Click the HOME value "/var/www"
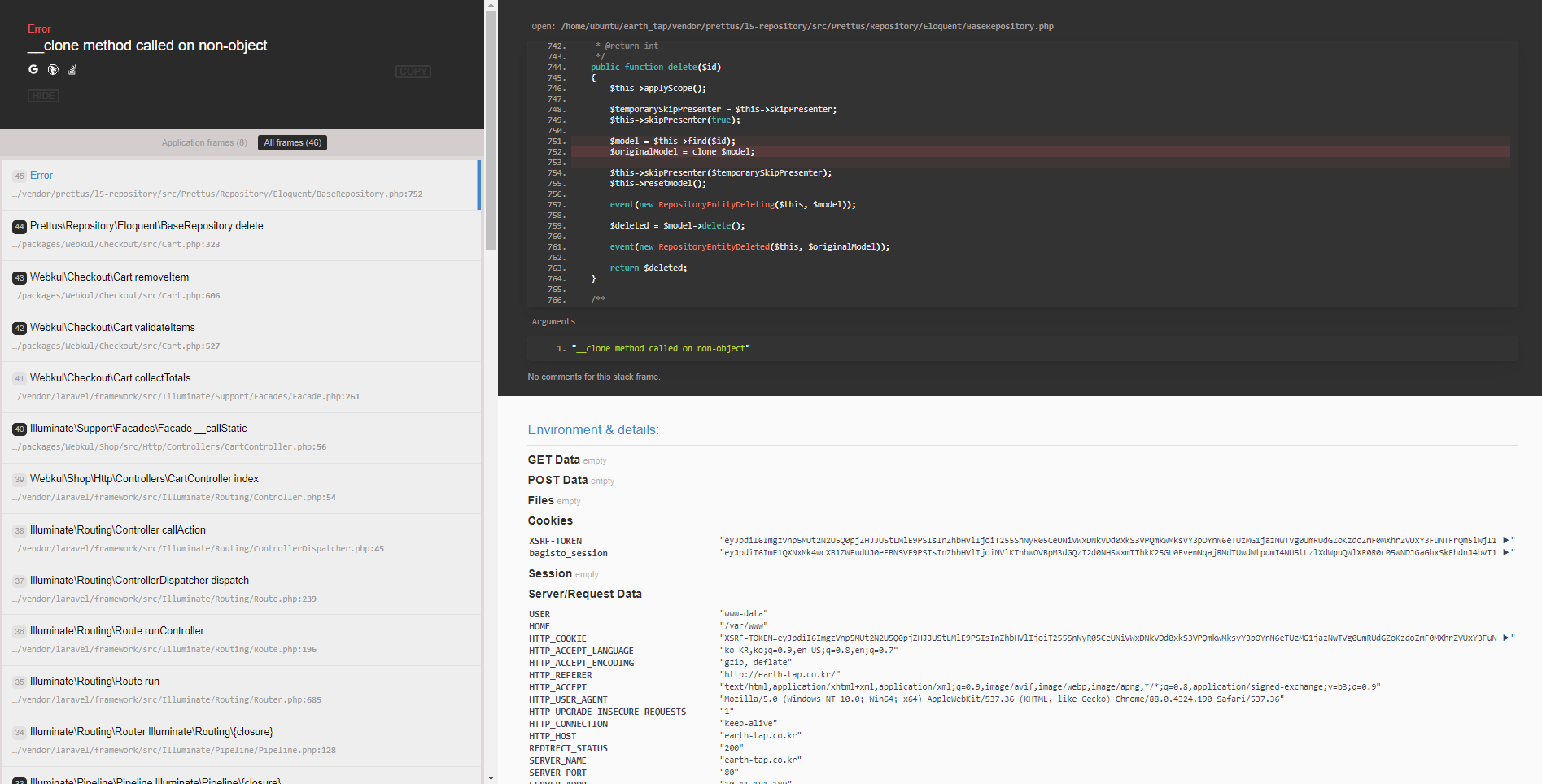Screen dimensions: 1542x784 coord(744,626)
